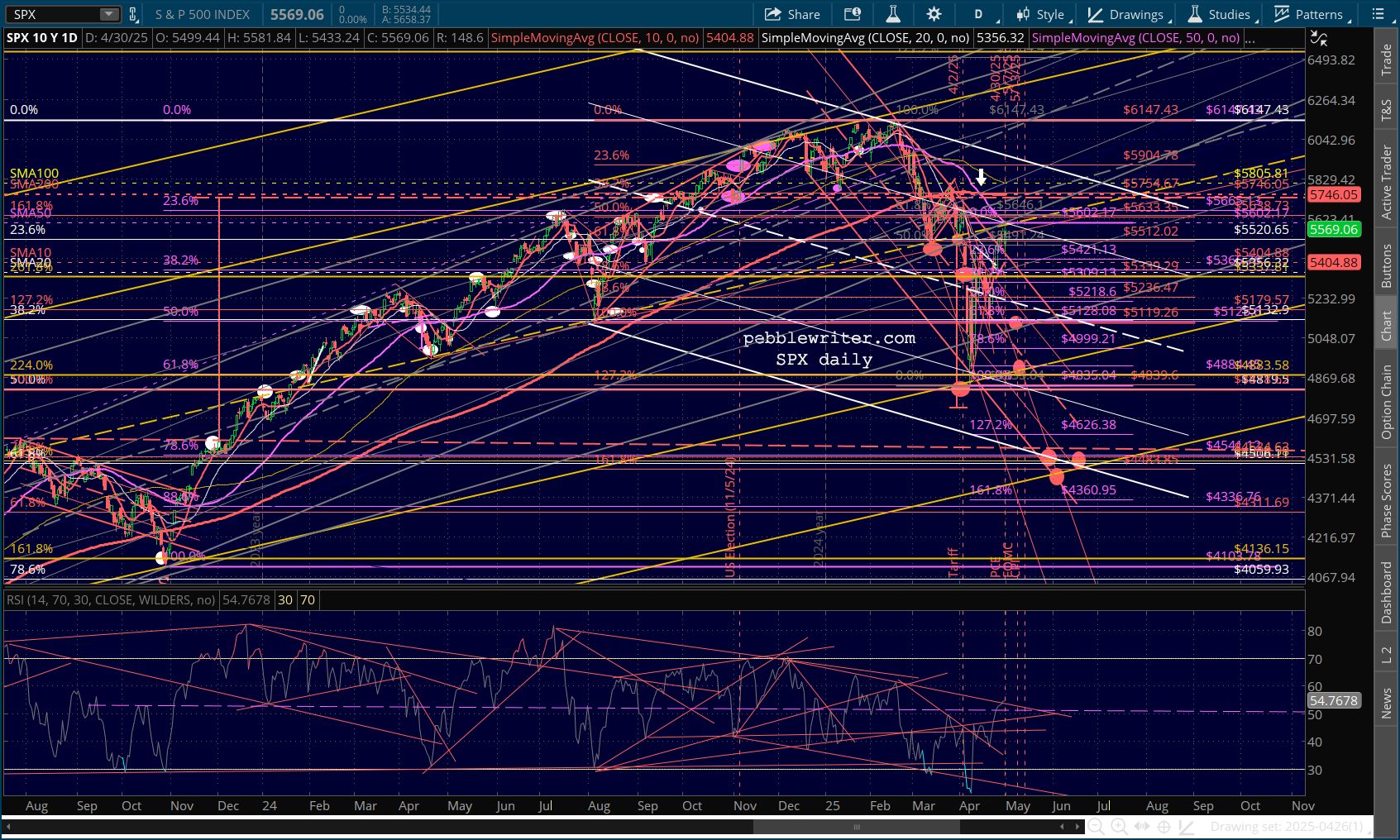Click the Share button

click(x=792, y=14)
